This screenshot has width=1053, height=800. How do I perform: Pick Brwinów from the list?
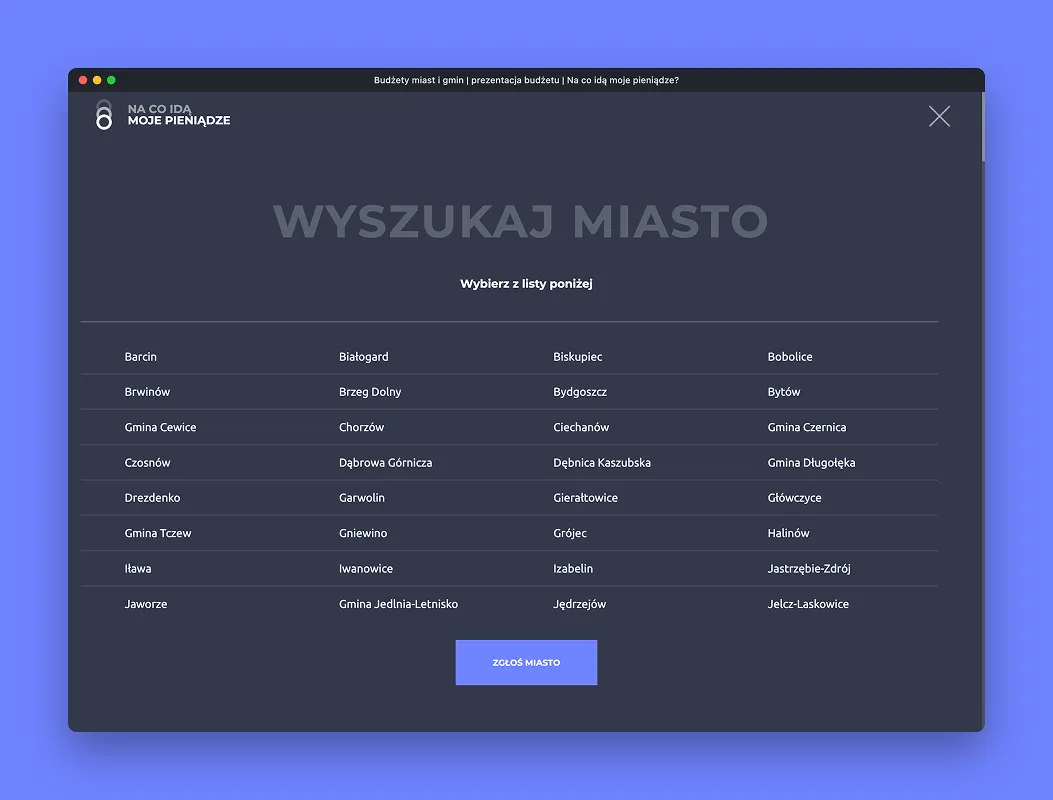[x=147, y=392]
